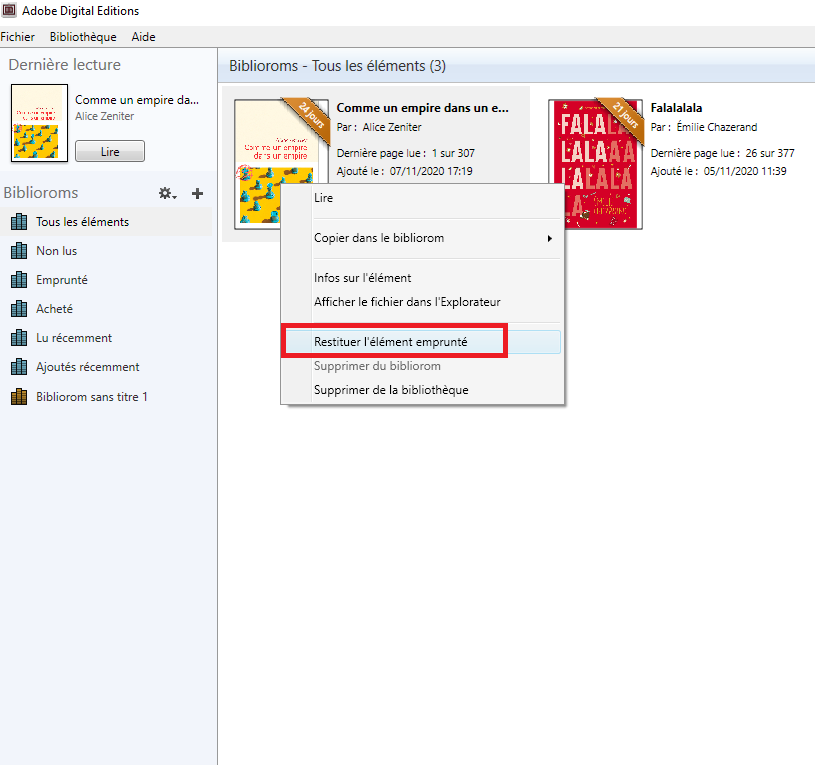Click the Ajouté le 05/11/2020 11:39 text
This screenshot has width=815, height=765.
point(718,171)
